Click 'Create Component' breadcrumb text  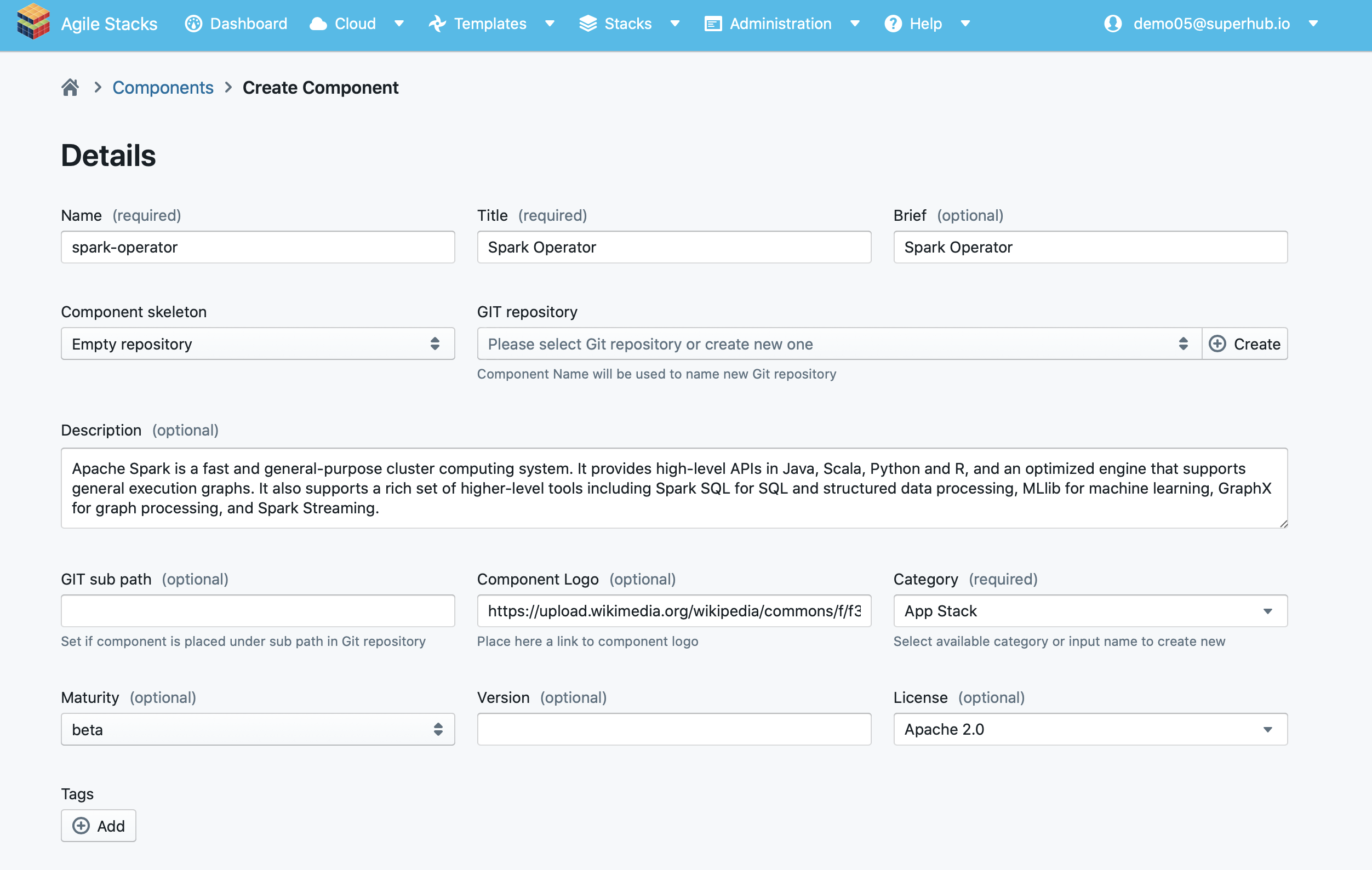point(320,87)
